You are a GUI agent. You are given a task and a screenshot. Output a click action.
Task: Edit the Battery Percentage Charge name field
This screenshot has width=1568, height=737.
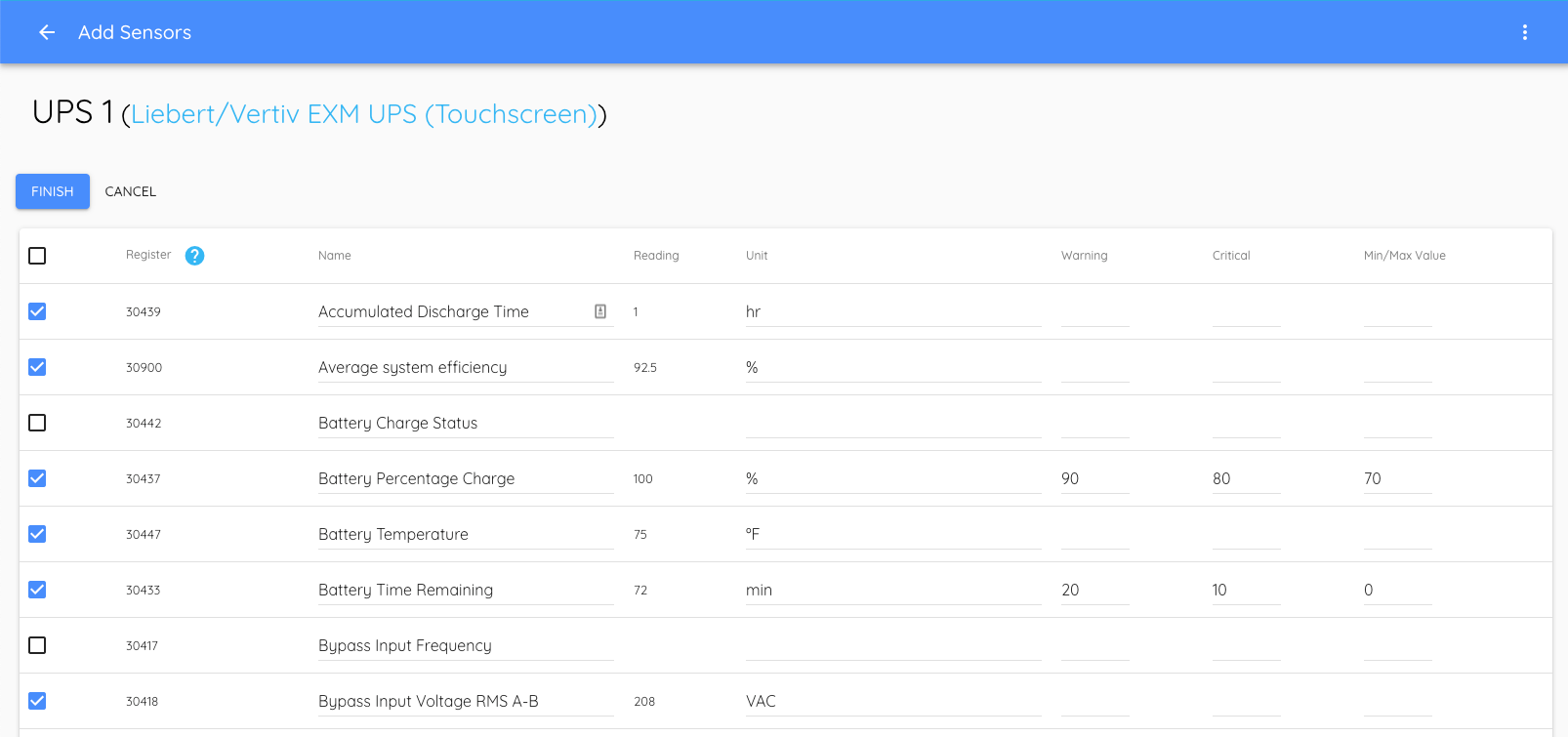(x=465, y=478)
